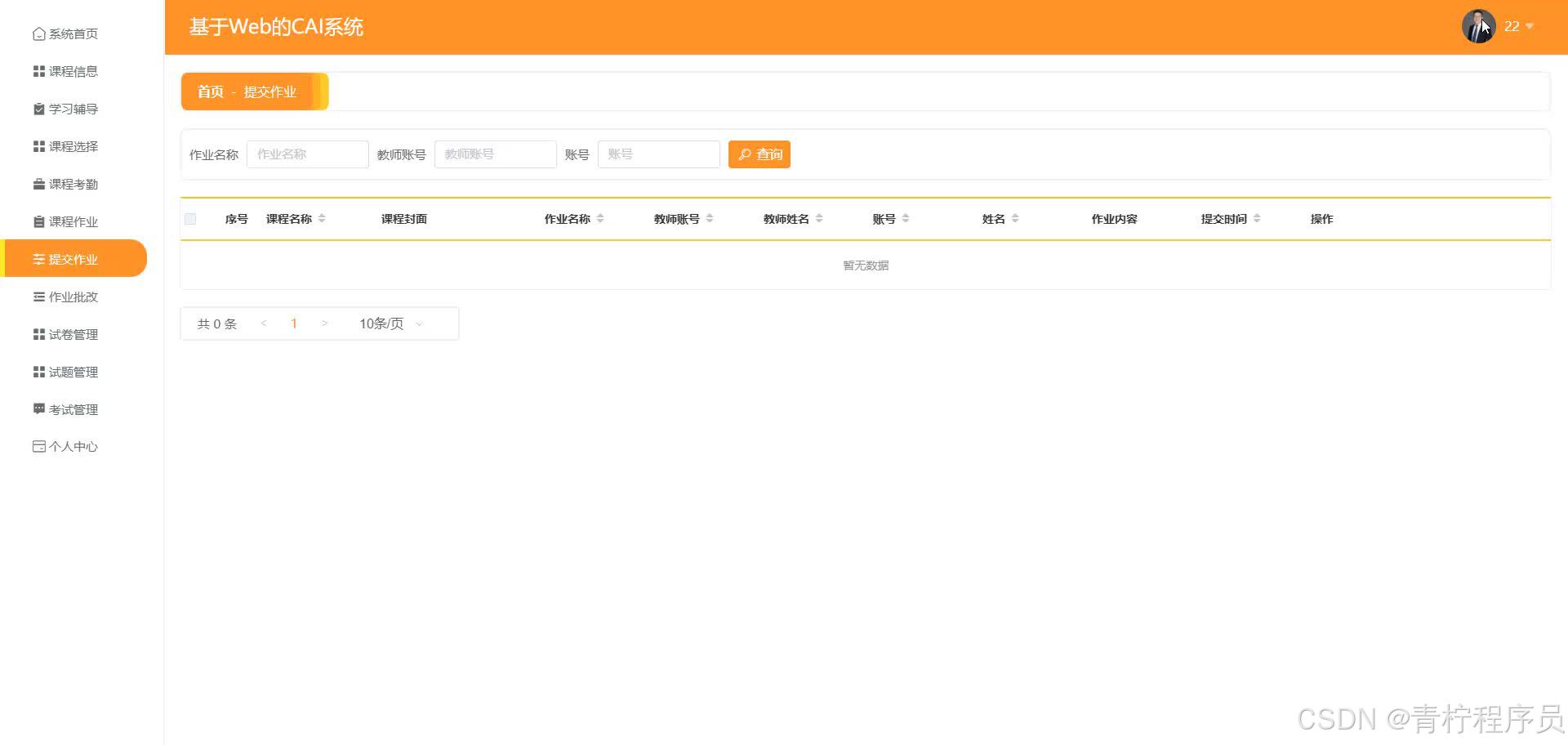Open 课程作业 in sidebar
Screen dimensions: 1568x745
pos(73,221)
